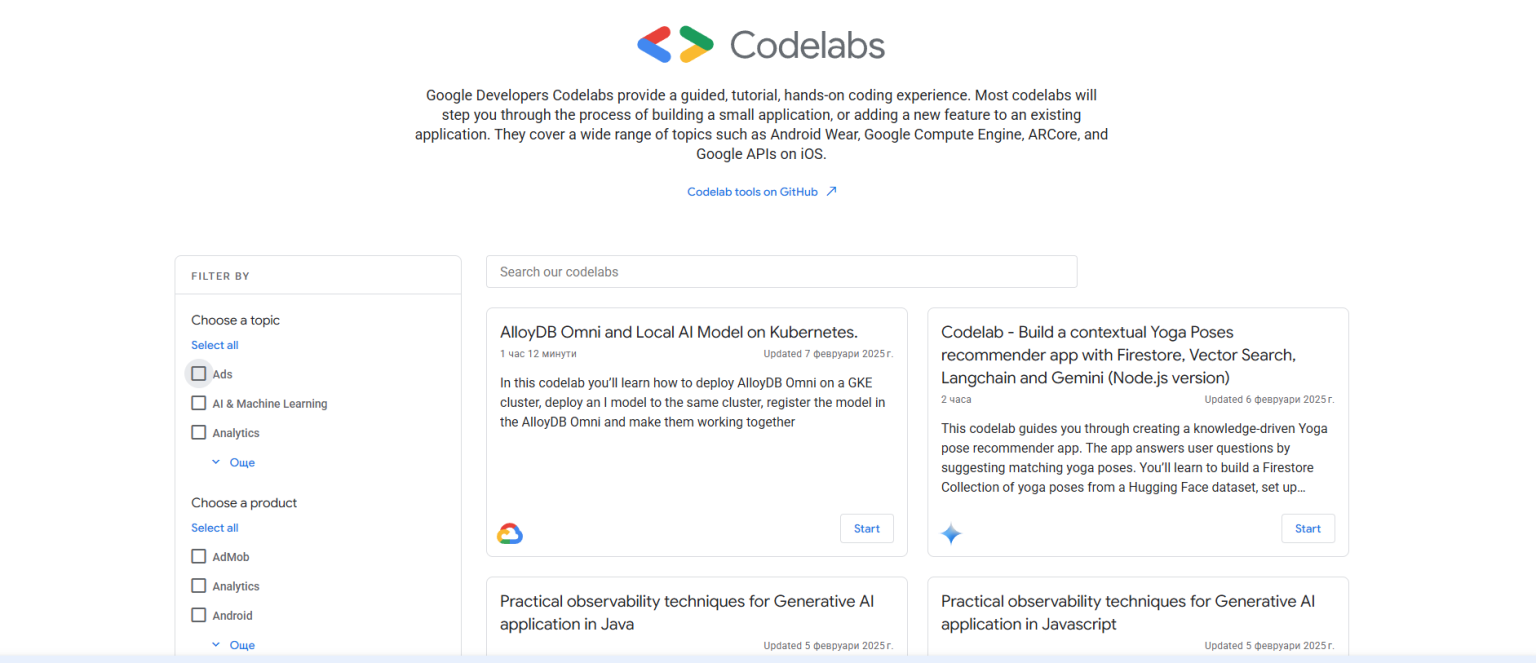Click external link arrow beside GitHub link
Viewport: 1536px width, 663px height.
(831, 191)
